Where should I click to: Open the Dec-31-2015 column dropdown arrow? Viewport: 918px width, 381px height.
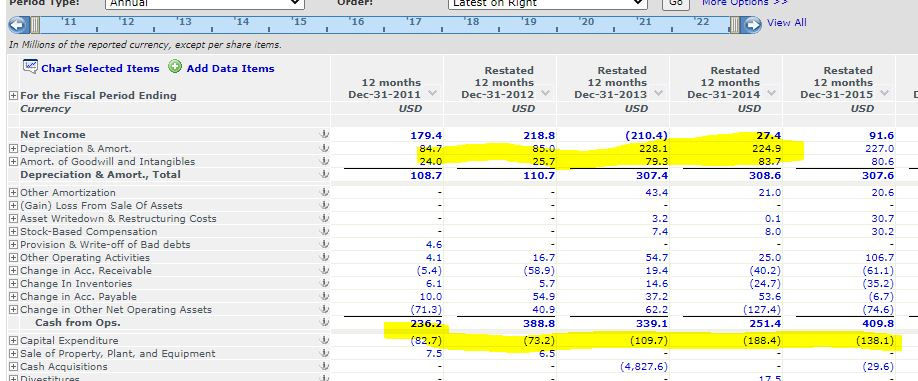point(884,93)
